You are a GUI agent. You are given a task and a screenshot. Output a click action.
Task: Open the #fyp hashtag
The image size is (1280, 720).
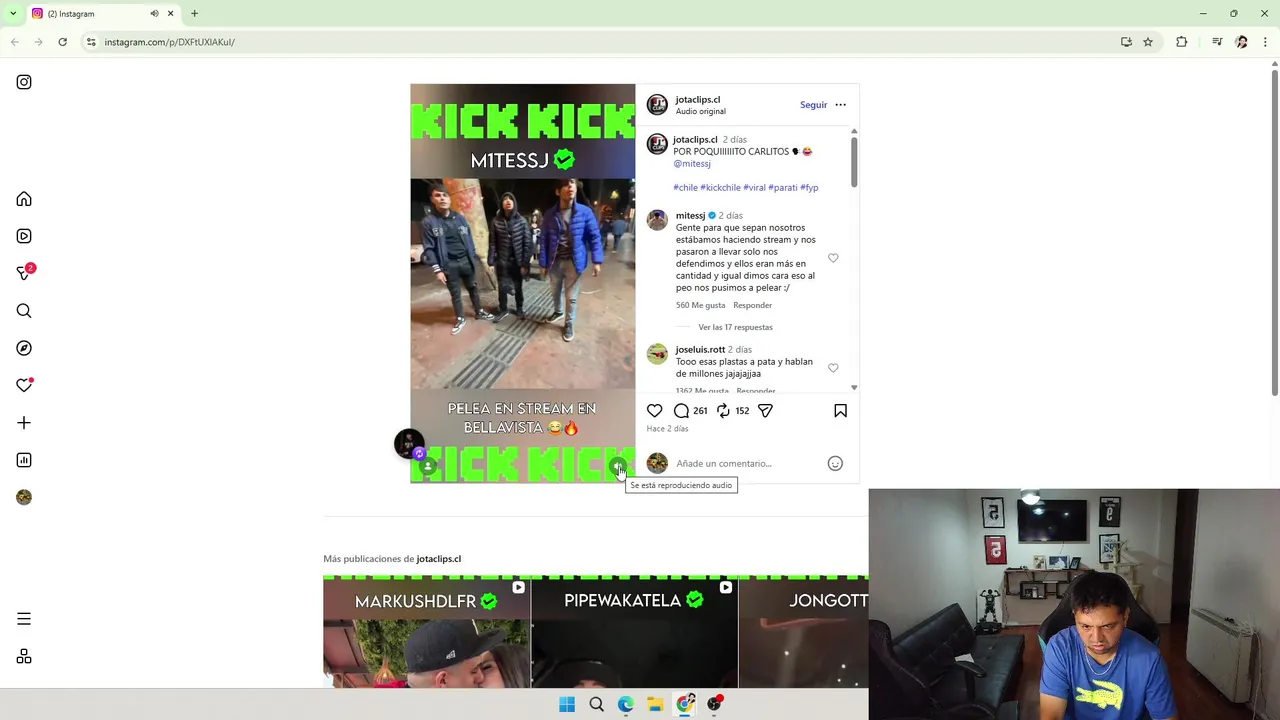[x=809, y=187]
